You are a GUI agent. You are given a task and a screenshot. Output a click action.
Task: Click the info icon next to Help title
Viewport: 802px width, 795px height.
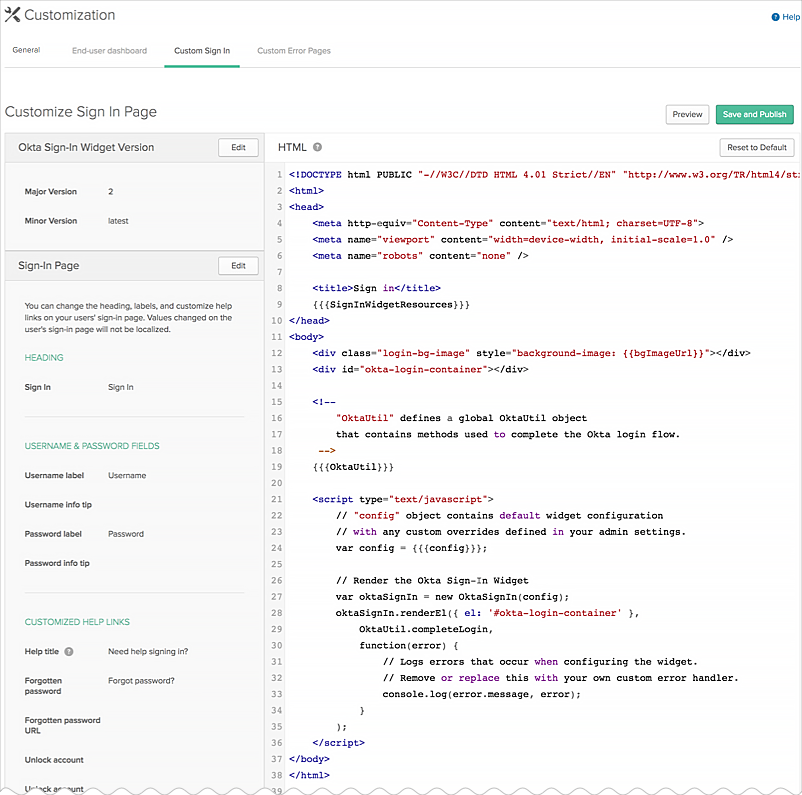[69, 652]
